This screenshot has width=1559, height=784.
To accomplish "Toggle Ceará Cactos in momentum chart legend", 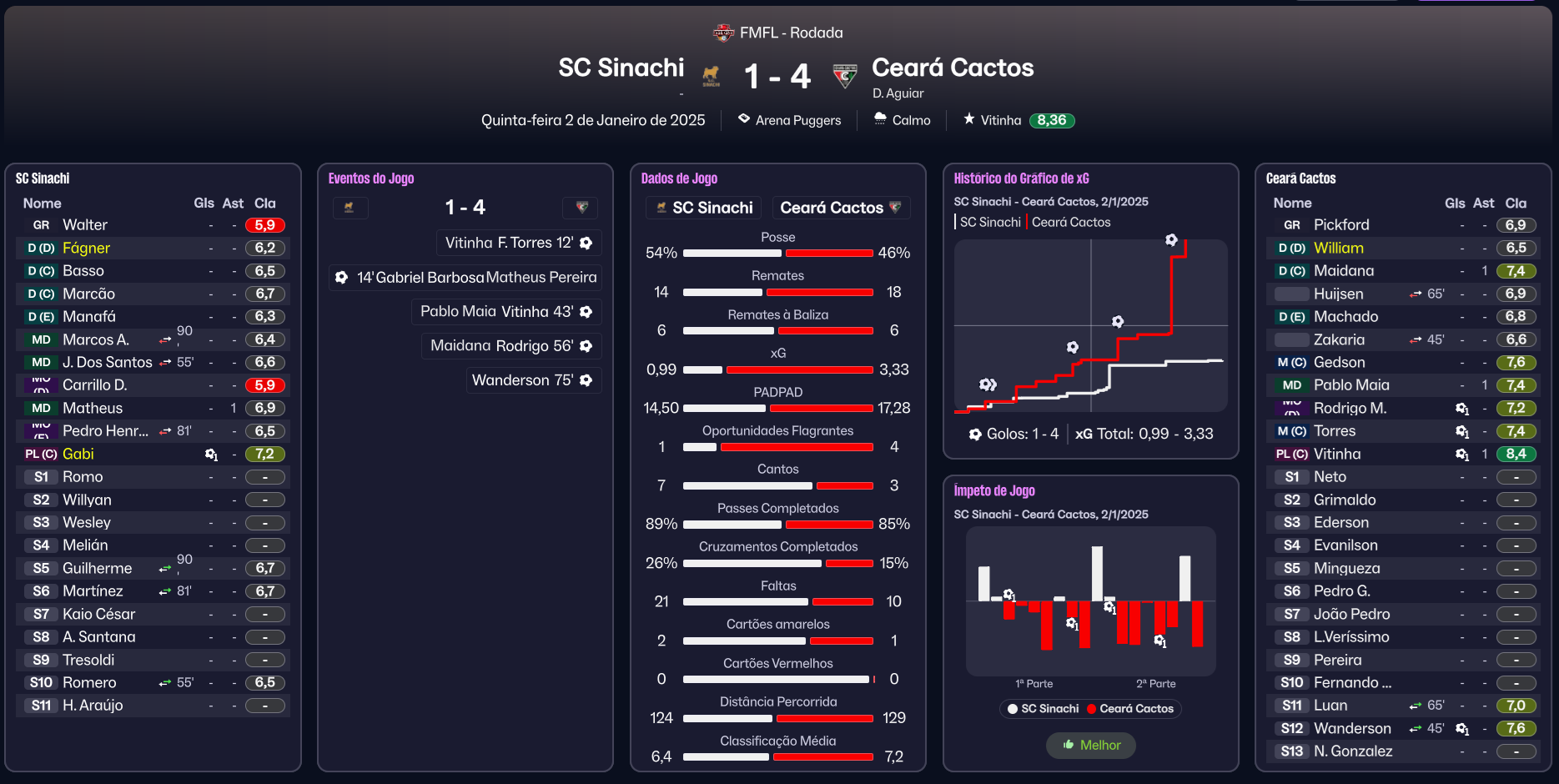I will (1130, 709).
